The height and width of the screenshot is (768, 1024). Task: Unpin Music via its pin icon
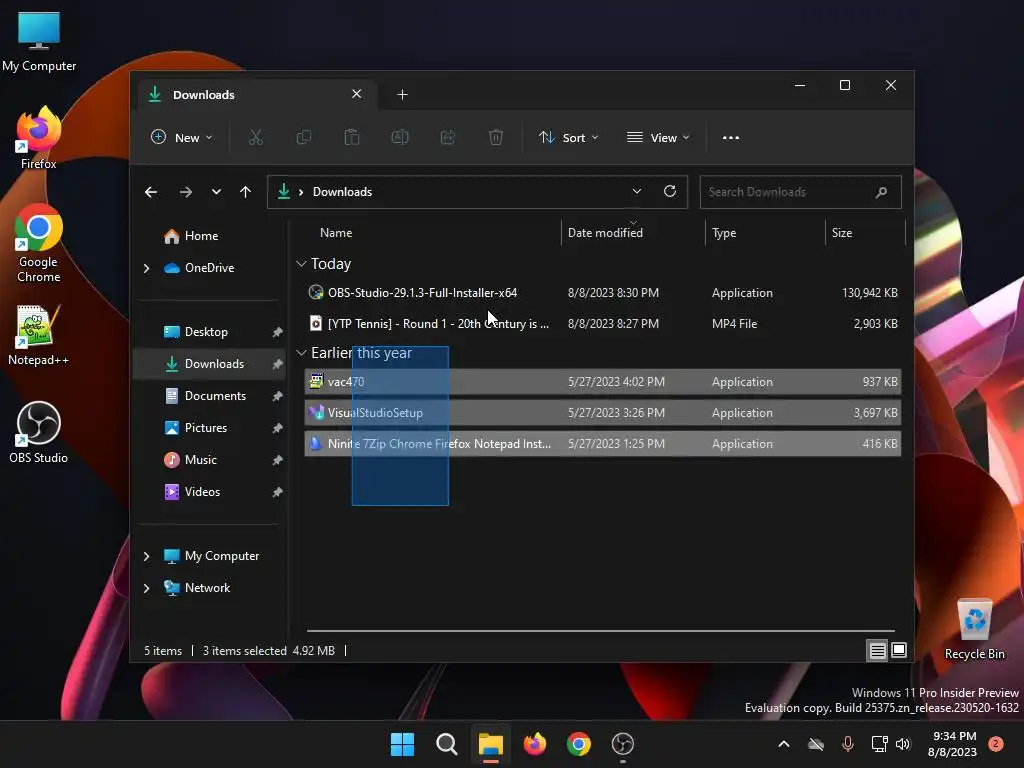(278, 460)
